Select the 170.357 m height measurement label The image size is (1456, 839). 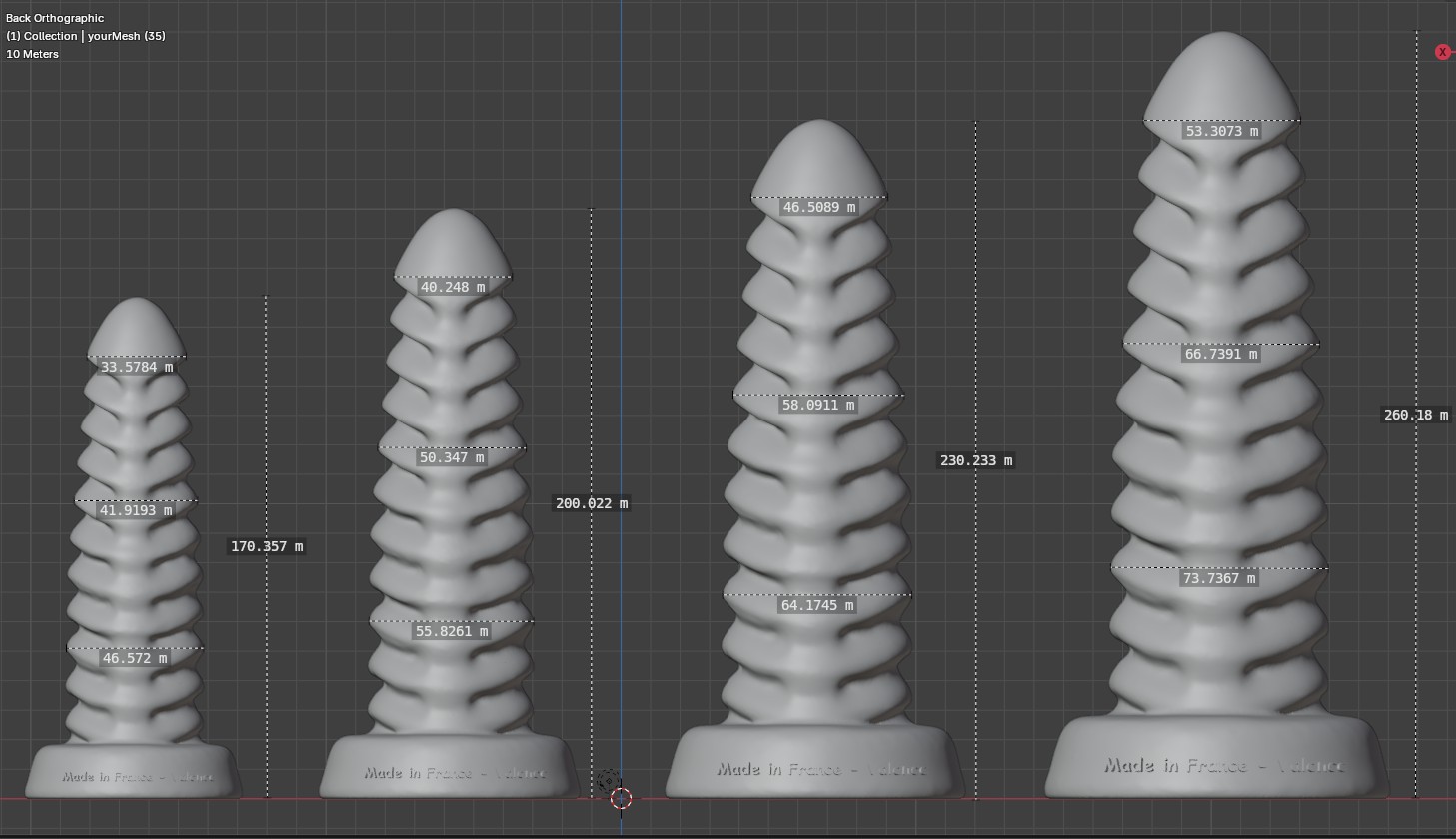click(x=267, y=546)
